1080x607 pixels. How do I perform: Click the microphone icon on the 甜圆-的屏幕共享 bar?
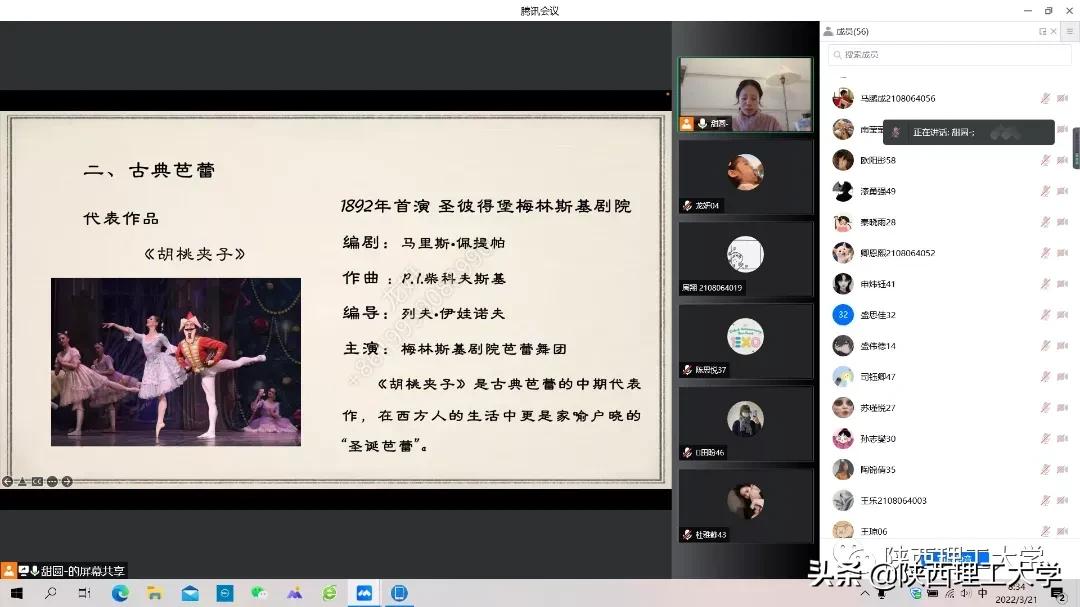click(x=34, y=569)
